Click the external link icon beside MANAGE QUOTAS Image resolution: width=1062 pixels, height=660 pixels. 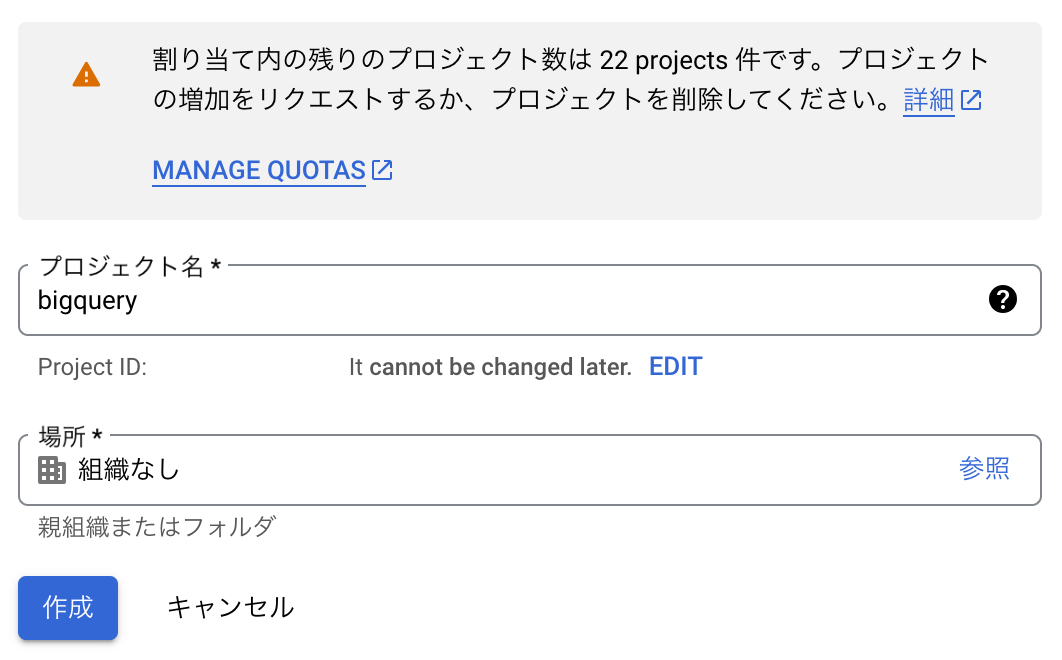click(x=382, y=170)
